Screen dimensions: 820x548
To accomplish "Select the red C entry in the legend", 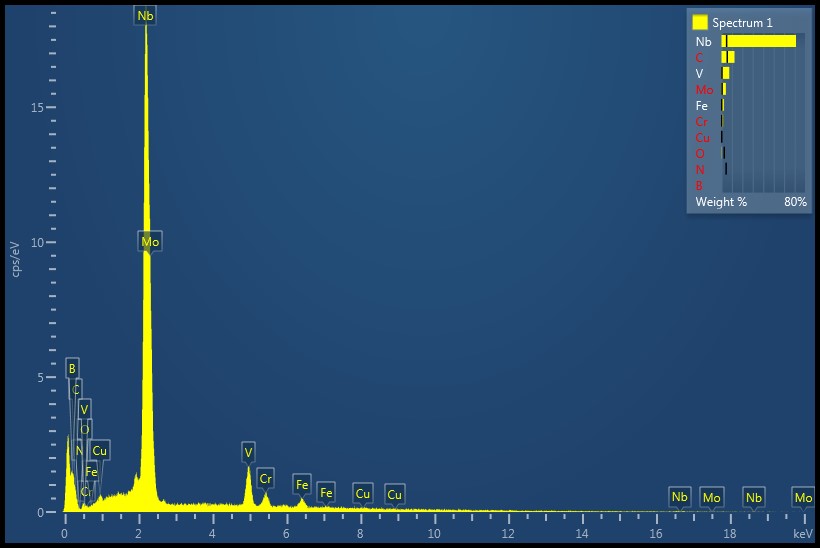I will click(x=700, y=58).
